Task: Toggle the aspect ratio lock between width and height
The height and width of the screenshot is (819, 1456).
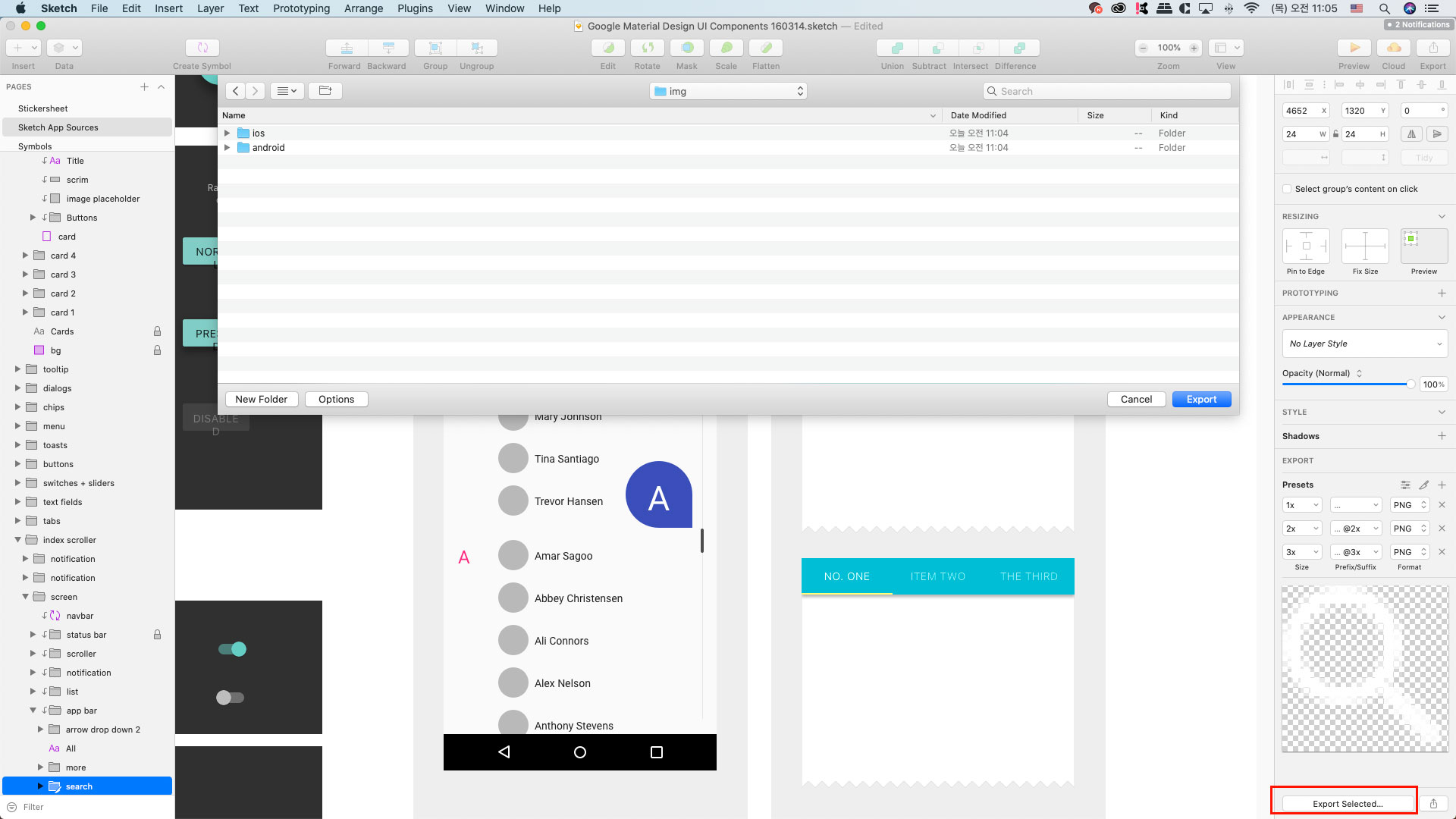Action: [x=1335, y=134]
